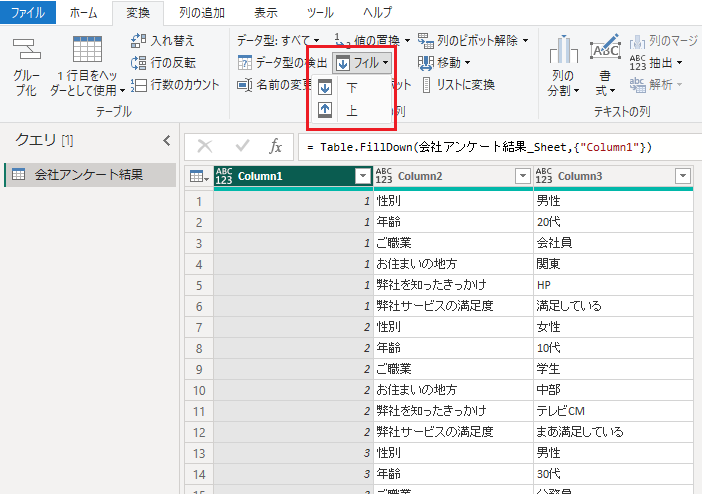Switch to Add Column (列の追加) tab
This screenshot has width=702, height=494.
tap(202, 13)
